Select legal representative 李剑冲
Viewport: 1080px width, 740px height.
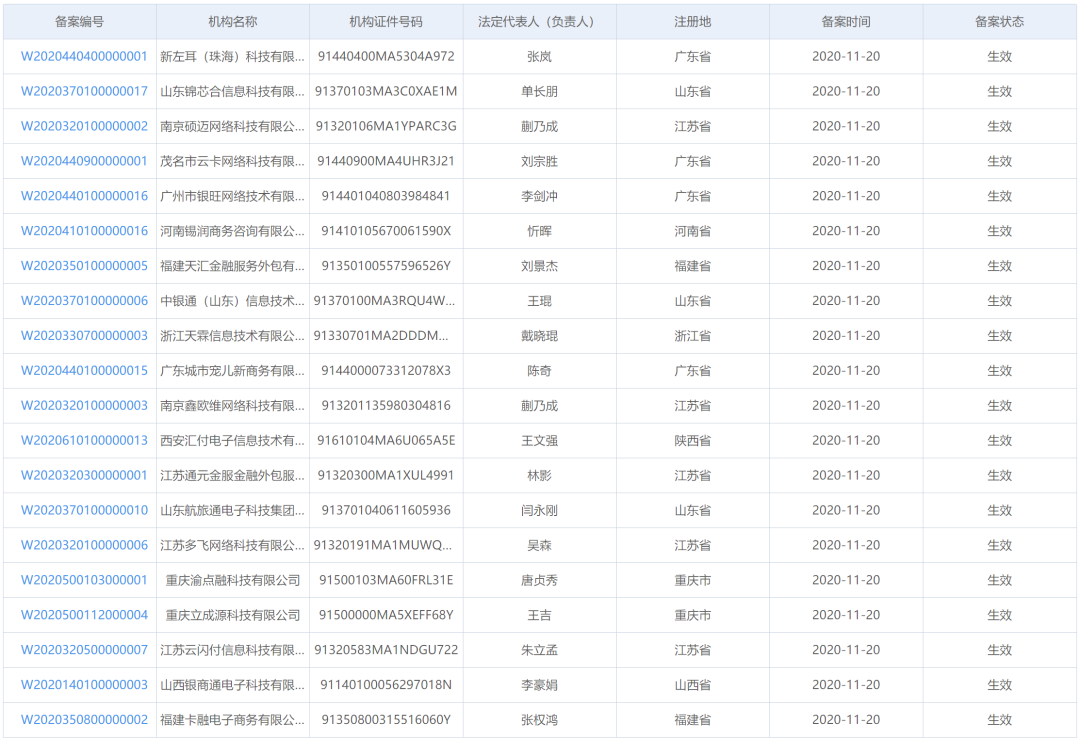pos(539,196)
